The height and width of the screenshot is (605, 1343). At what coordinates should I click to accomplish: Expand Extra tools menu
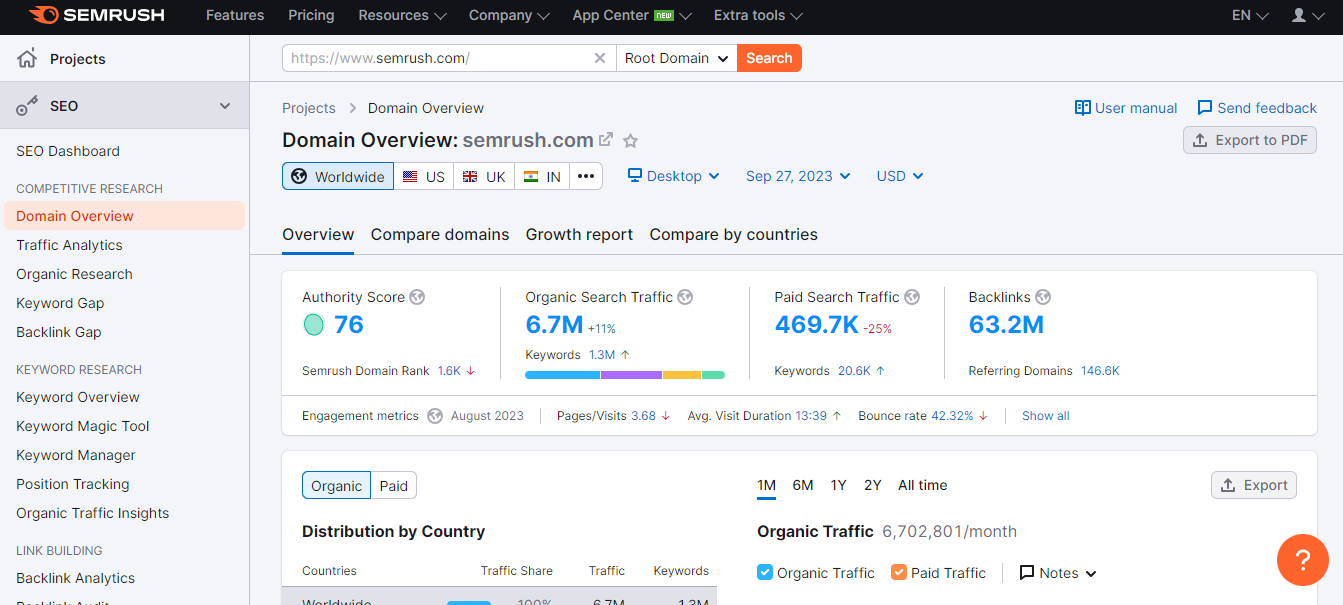coord(758,15)
